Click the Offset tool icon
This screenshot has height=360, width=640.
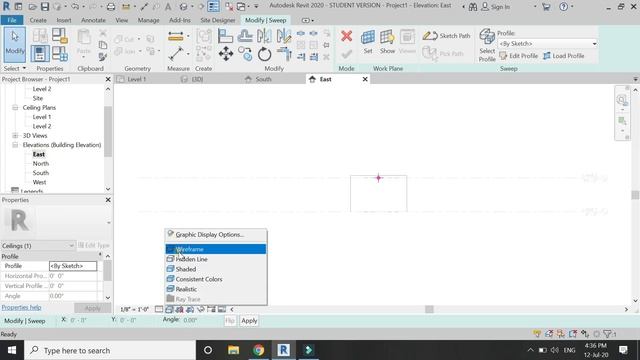245,36
